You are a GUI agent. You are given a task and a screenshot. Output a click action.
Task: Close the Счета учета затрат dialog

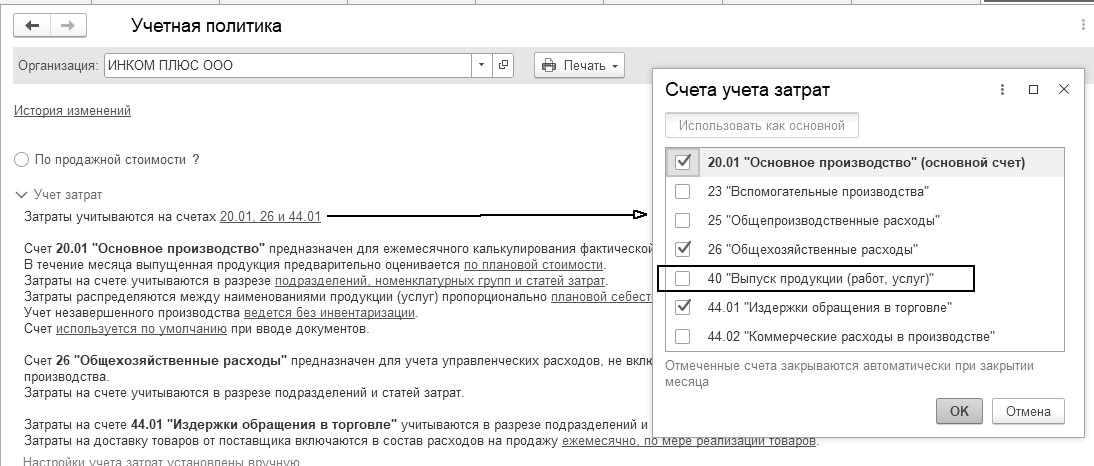1064,89
